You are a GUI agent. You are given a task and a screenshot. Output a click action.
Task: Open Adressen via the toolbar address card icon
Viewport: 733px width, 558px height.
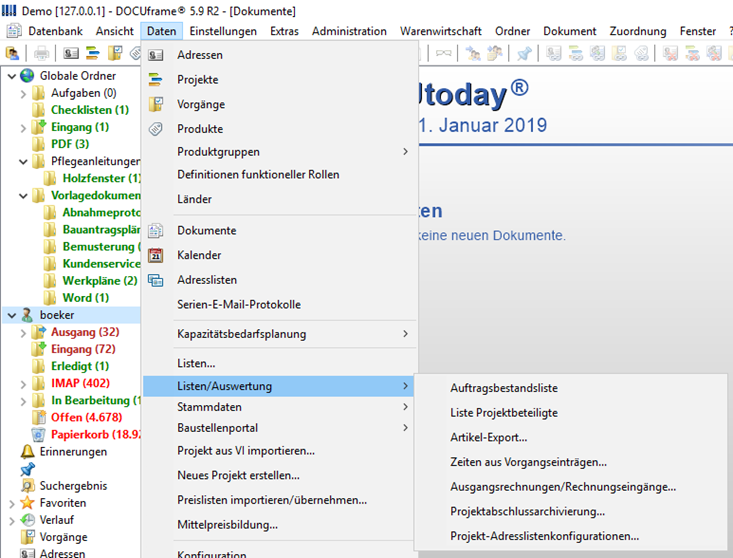pos(71,53)
